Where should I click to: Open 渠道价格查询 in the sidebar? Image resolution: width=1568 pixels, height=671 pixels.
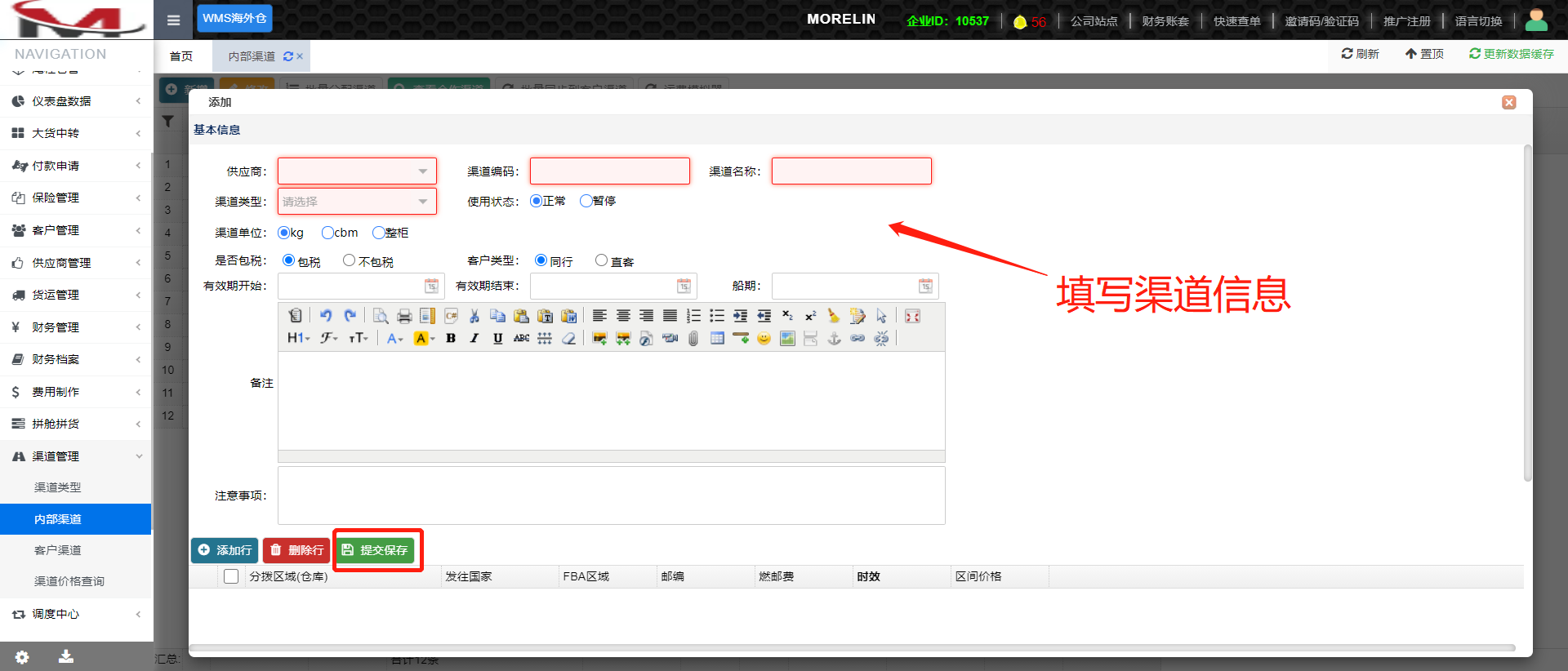(x=69, y=581)
